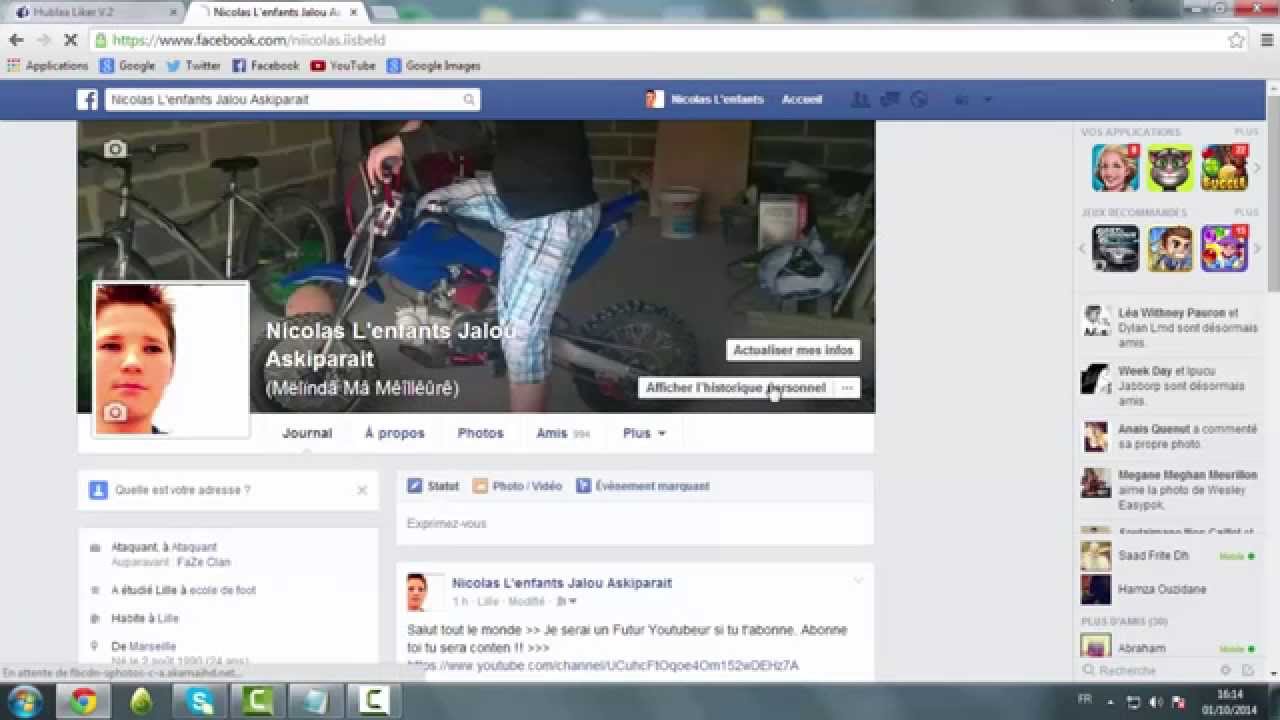The height and width of the screenshot is (720, 1280).
Task: Open the Chrome menu icon
Action: click(1265, 40)
